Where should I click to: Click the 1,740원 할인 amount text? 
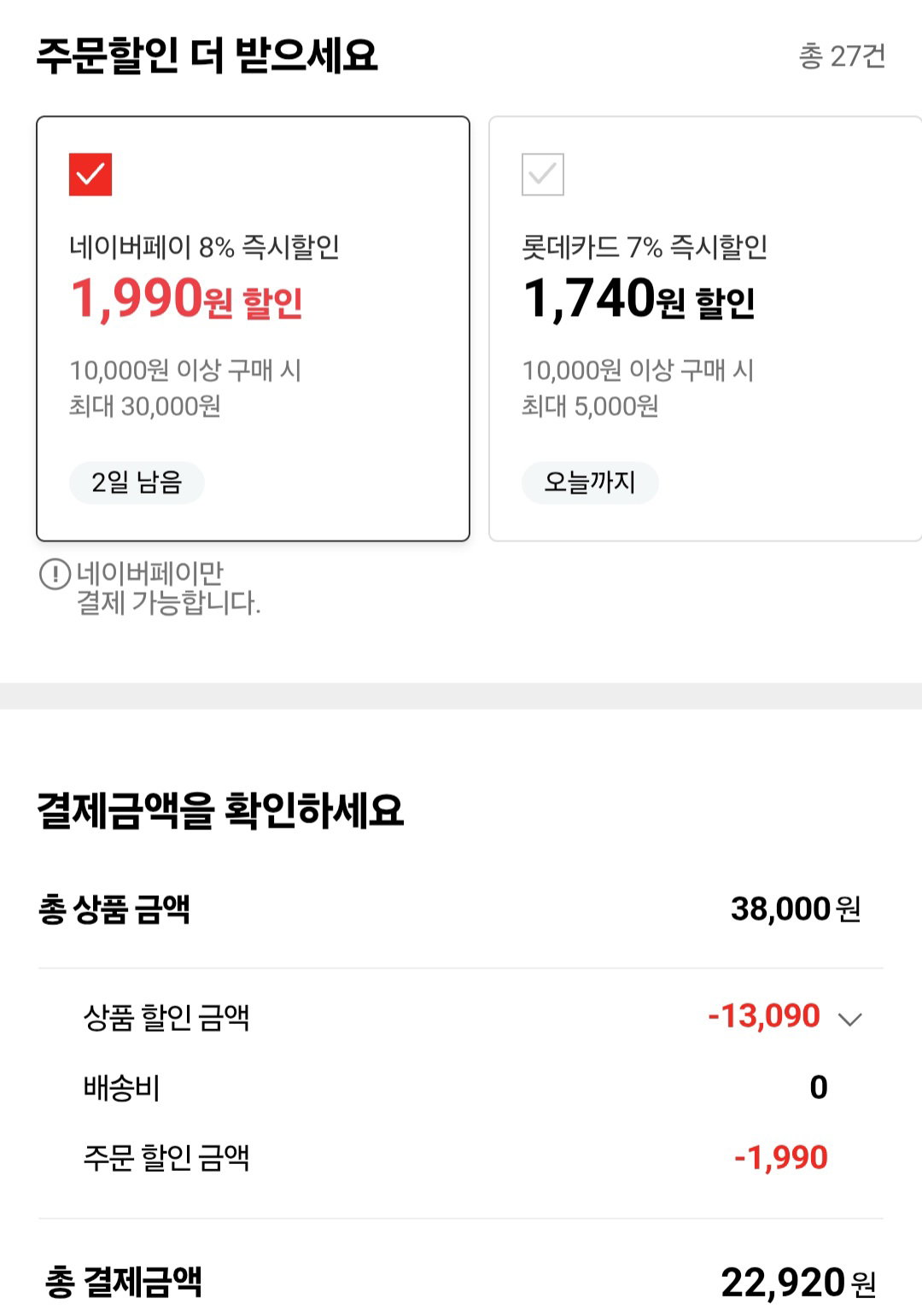639,299
